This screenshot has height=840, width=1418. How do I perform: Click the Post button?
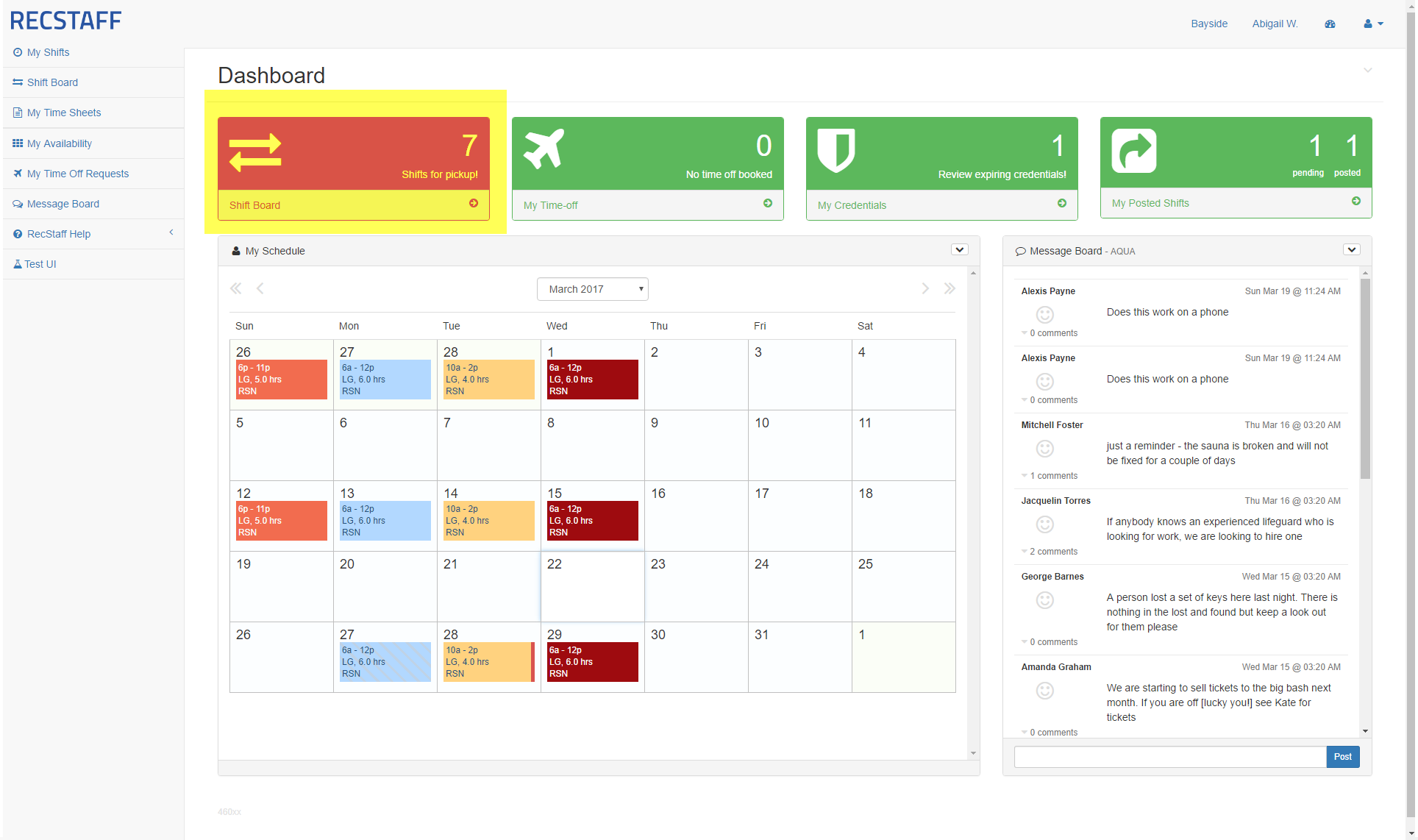1342,756
